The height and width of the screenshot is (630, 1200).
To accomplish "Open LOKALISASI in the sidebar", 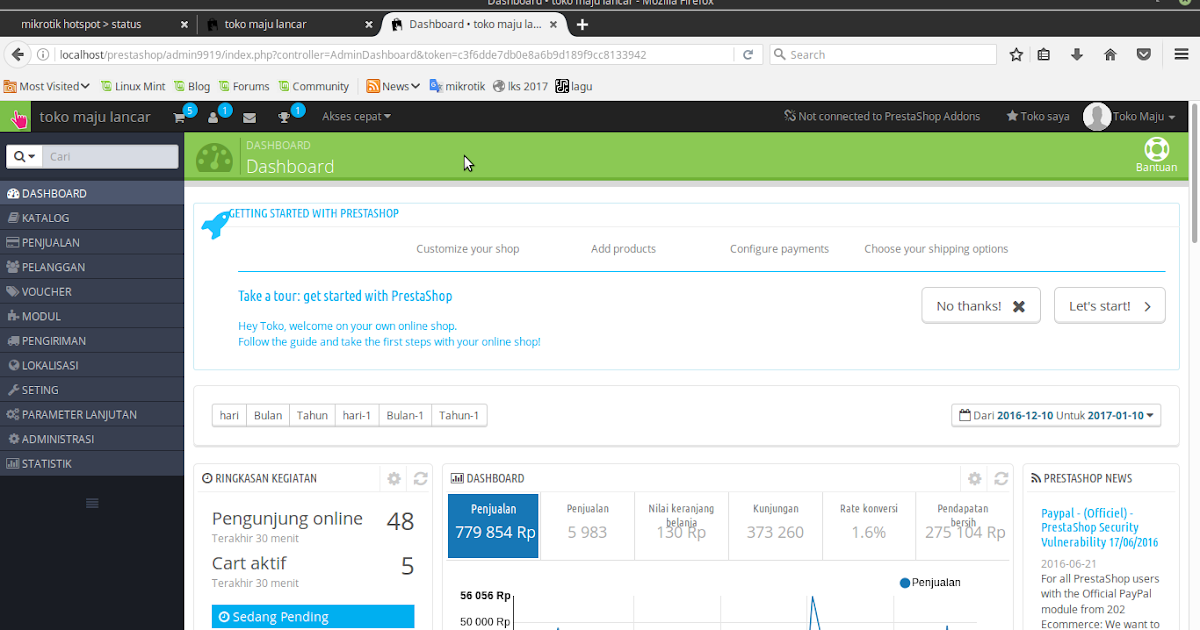I will tap(92, 365).
